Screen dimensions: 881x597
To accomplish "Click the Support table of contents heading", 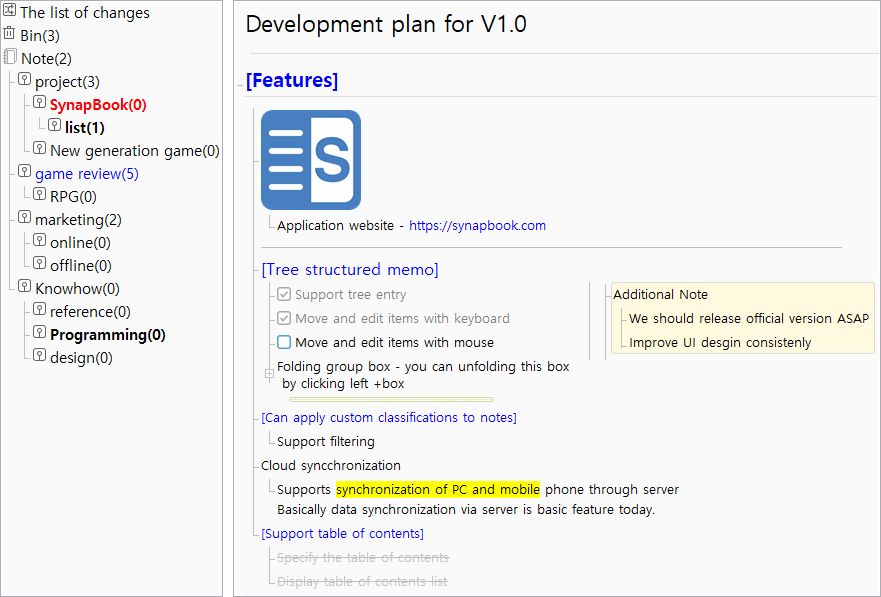I will click(342, 534).
